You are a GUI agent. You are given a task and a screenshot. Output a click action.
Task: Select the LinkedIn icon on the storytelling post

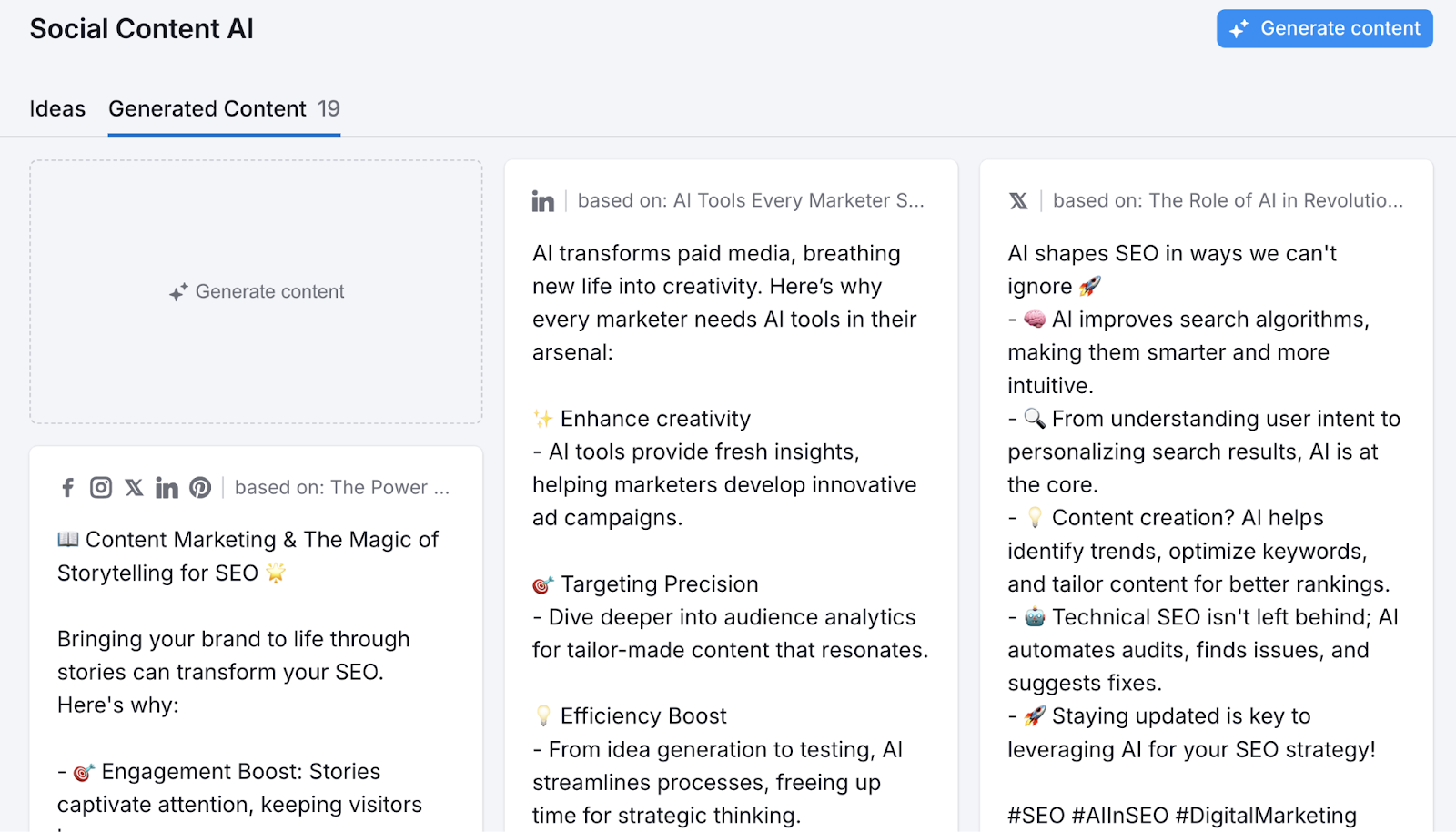167,487
